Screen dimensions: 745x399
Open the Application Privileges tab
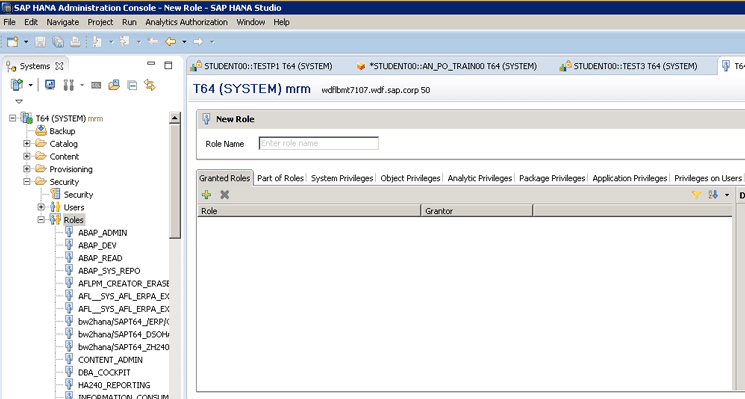coord(630,178)
